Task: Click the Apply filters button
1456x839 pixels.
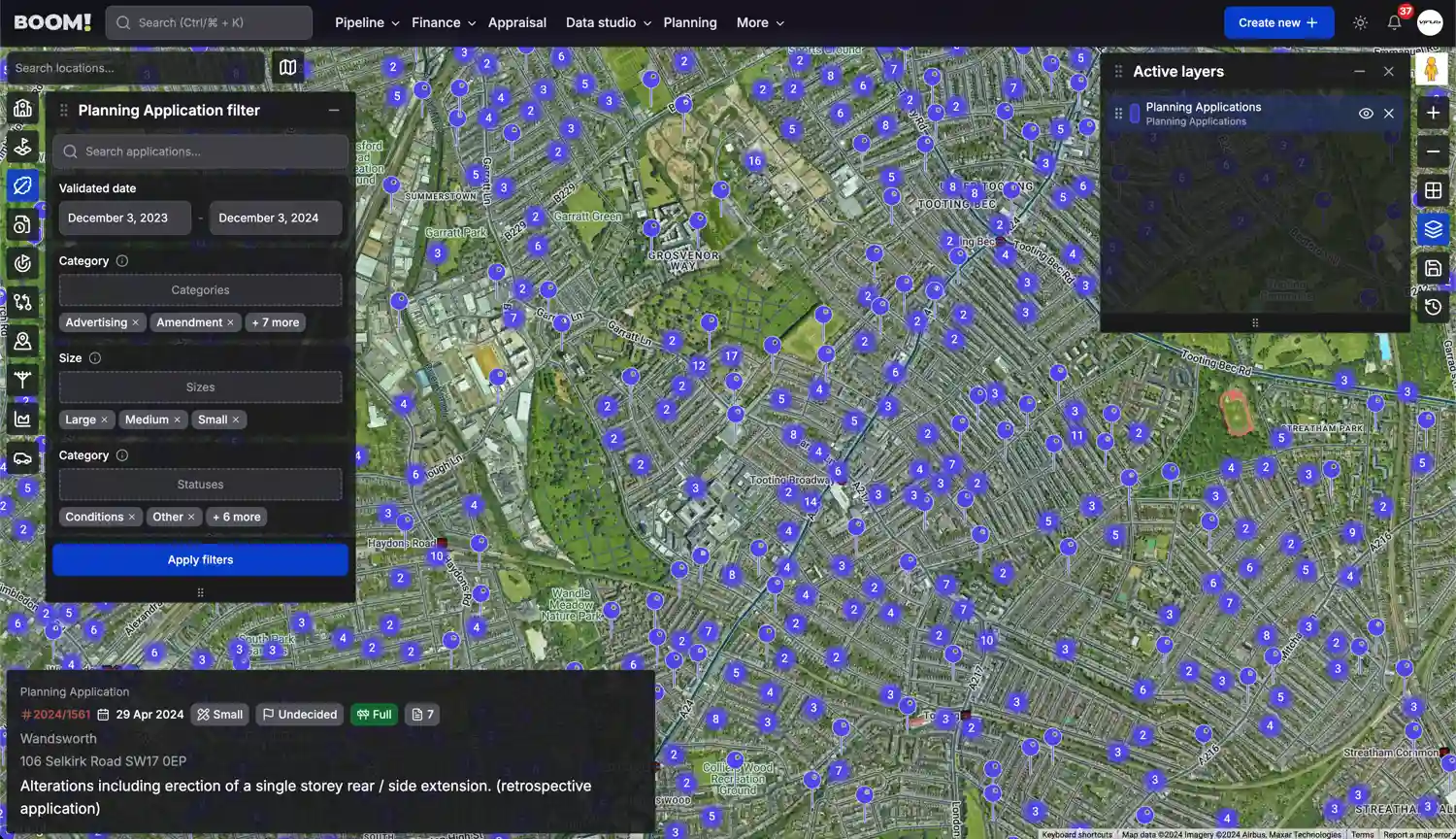Action: [x=200, y=559]
